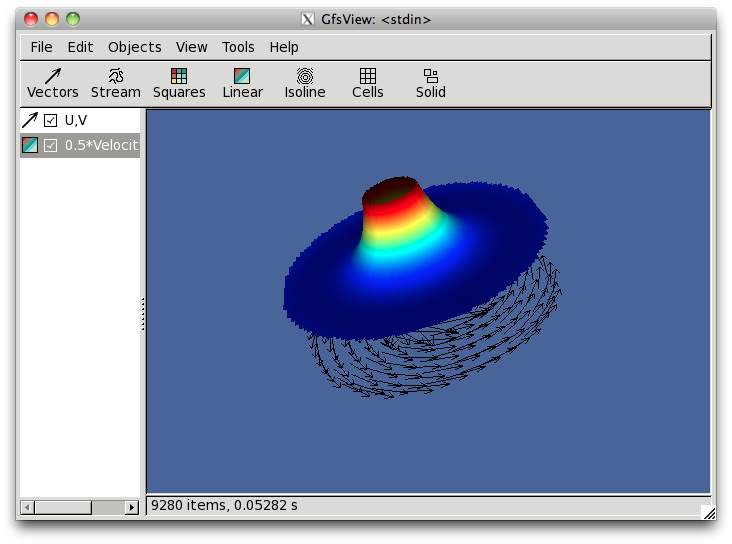
Task: Open the View dropdown menu
Action: coord(191,47)
